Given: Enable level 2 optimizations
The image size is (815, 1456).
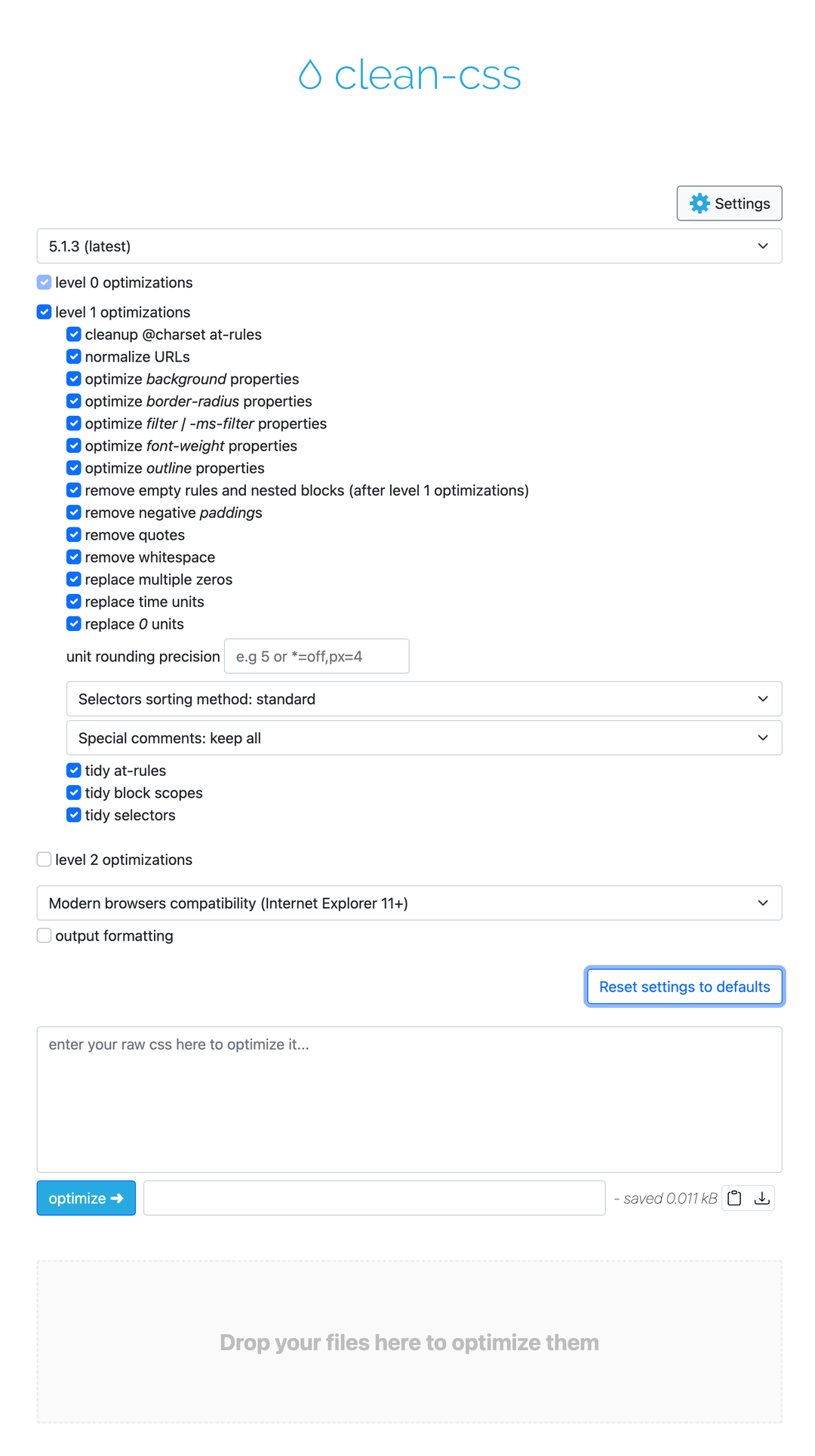Looking at the screenshot, I should point(45,860).
